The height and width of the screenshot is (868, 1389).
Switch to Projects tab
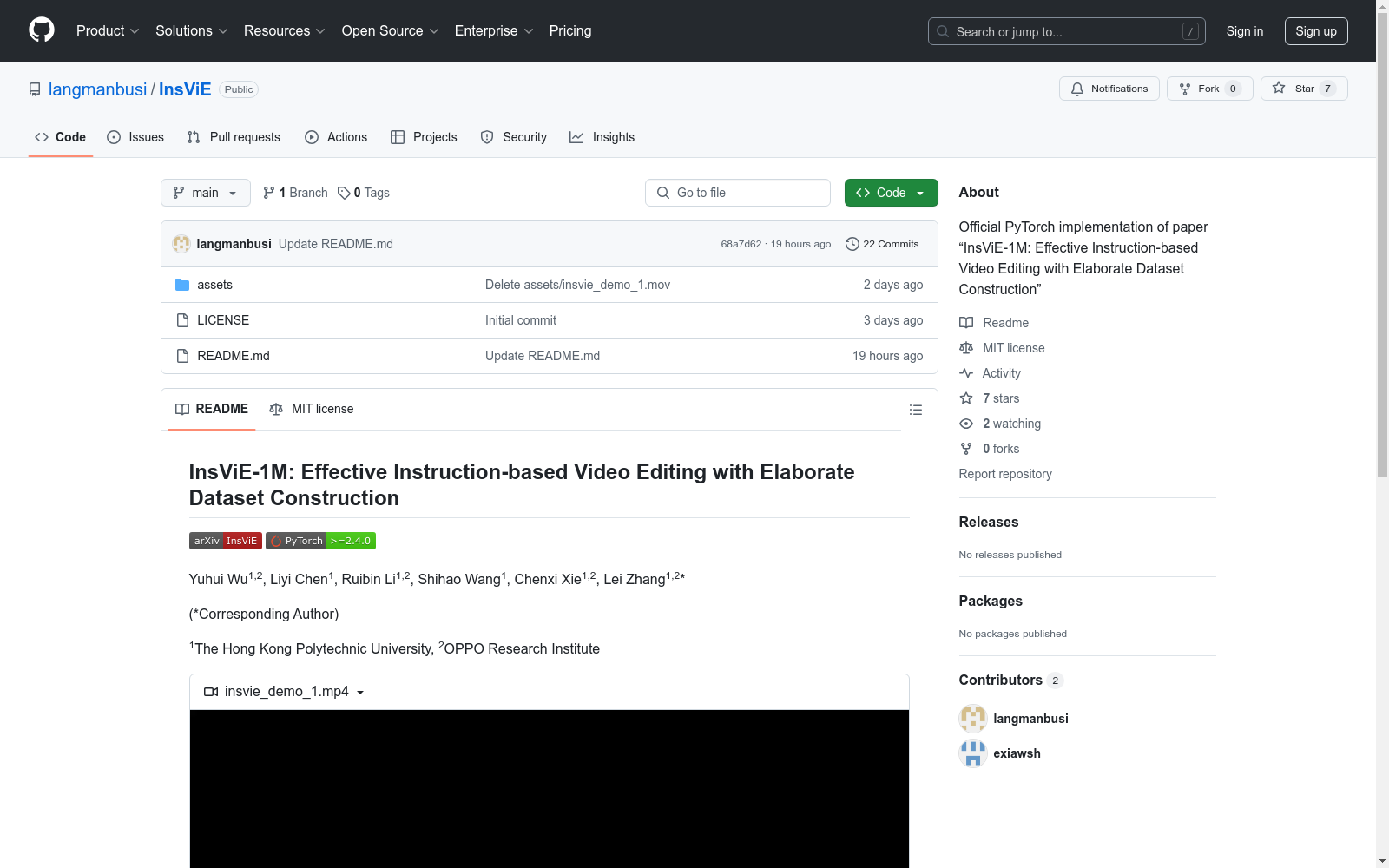pos(424,137)
